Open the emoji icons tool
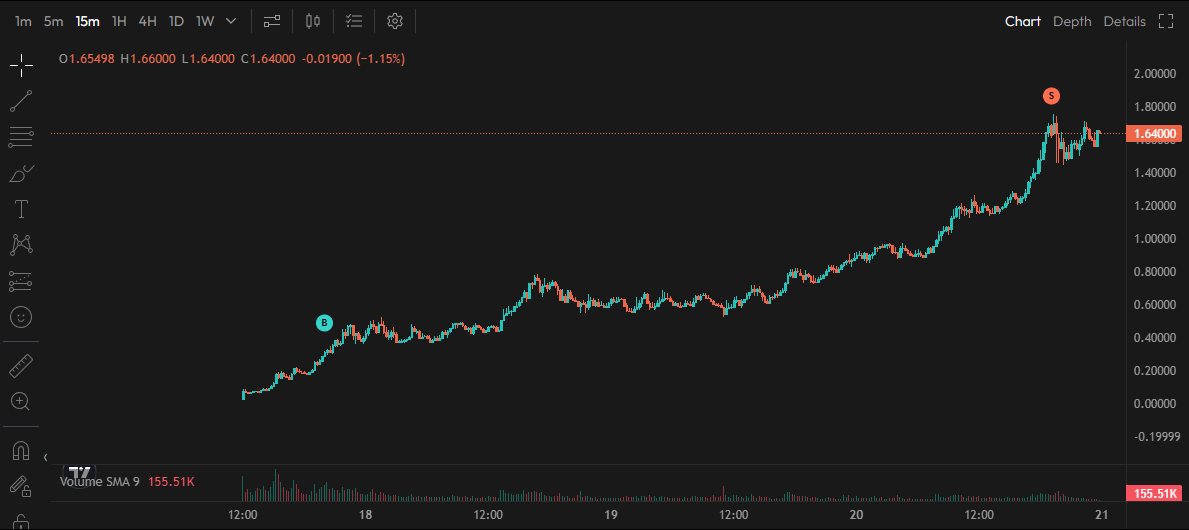1189x530 pixels. pyautogui.click(x=21, y=317)
